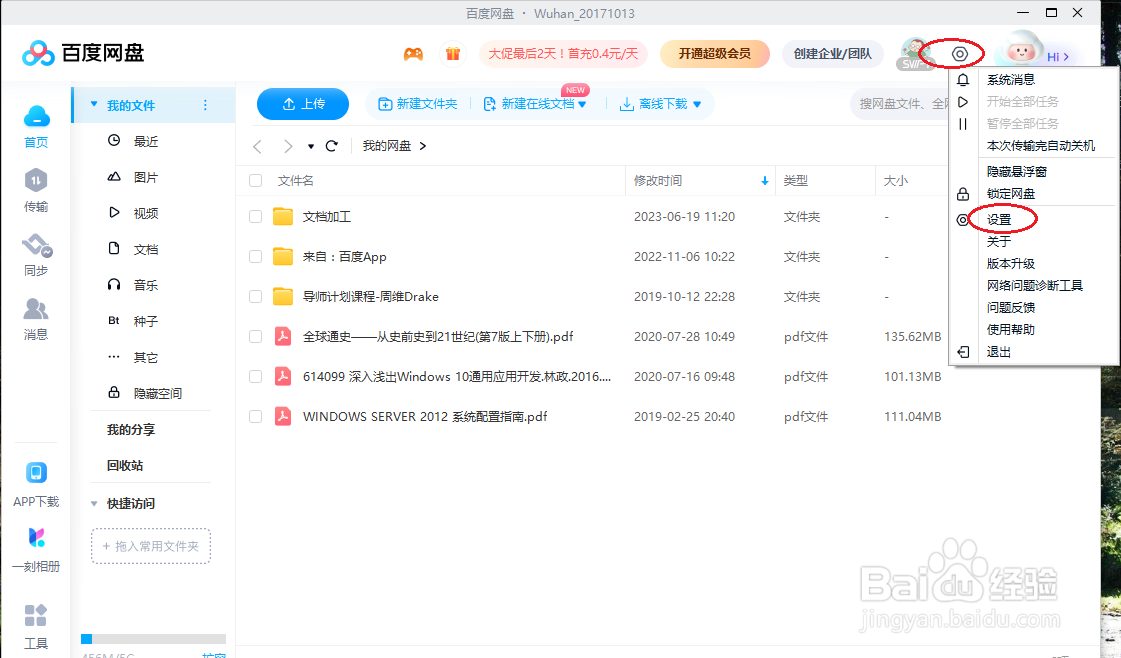Check the 来自：百度App row checkbox

(255, 257)
